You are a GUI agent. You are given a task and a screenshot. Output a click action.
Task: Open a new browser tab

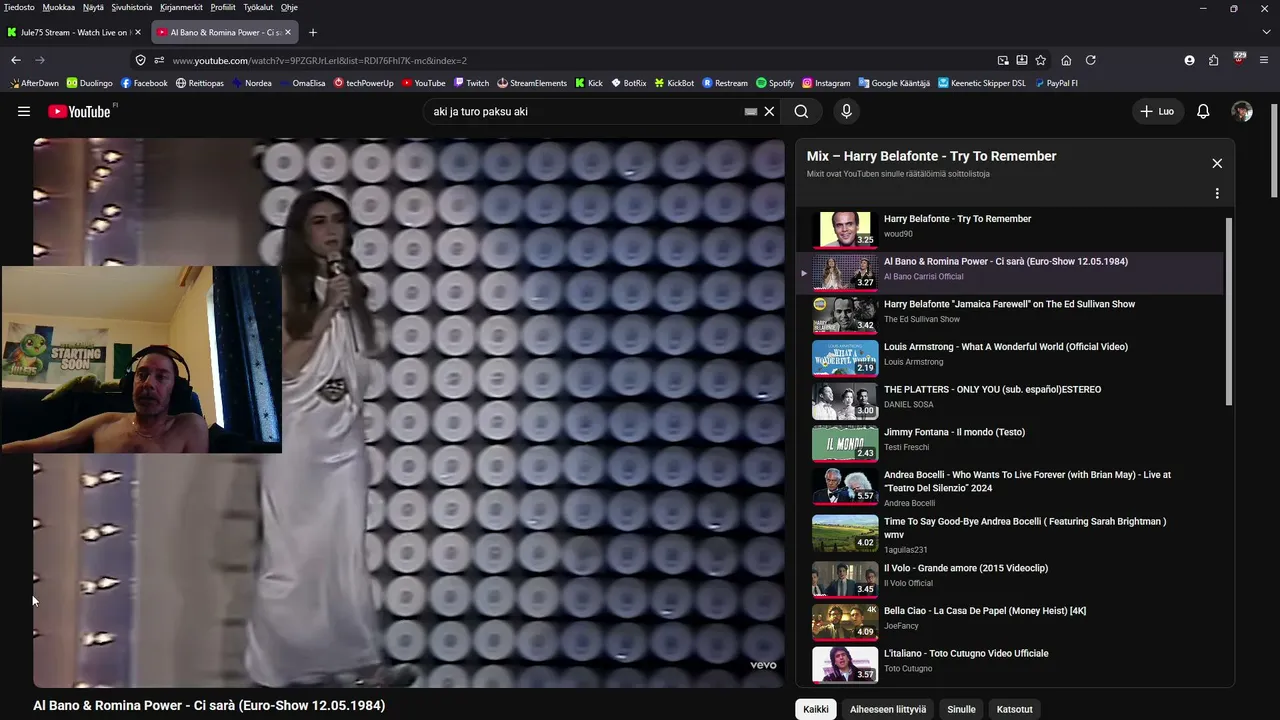312,32
